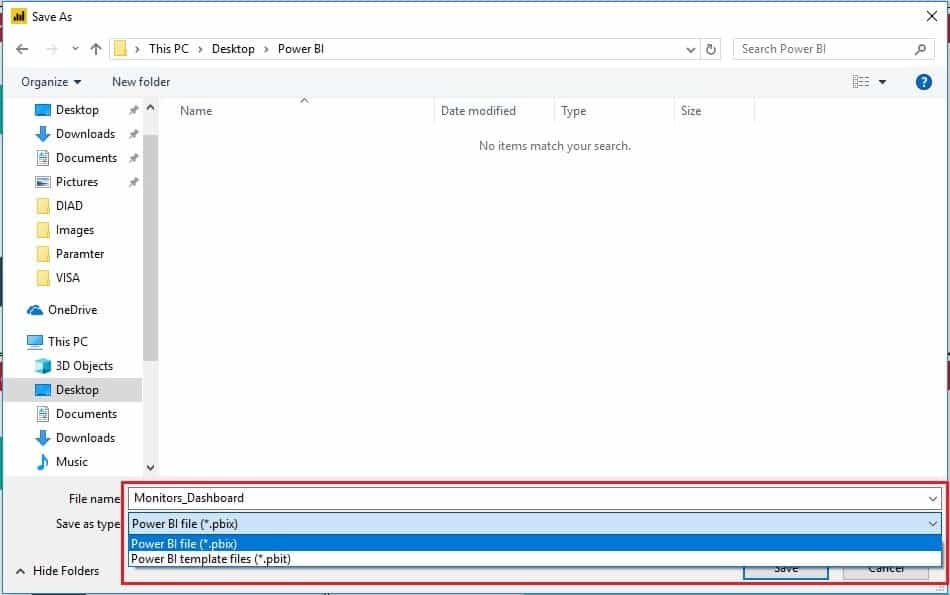The width and height of the screenshot is (950, 595).
Task: Click Power BI in the address path
Action: (x=301, y=49)
